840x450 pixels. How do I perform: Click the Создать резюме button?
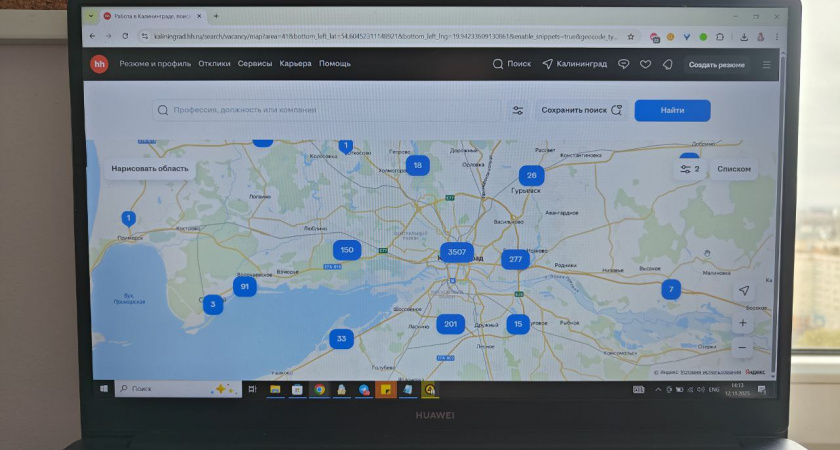click(716, 65)
